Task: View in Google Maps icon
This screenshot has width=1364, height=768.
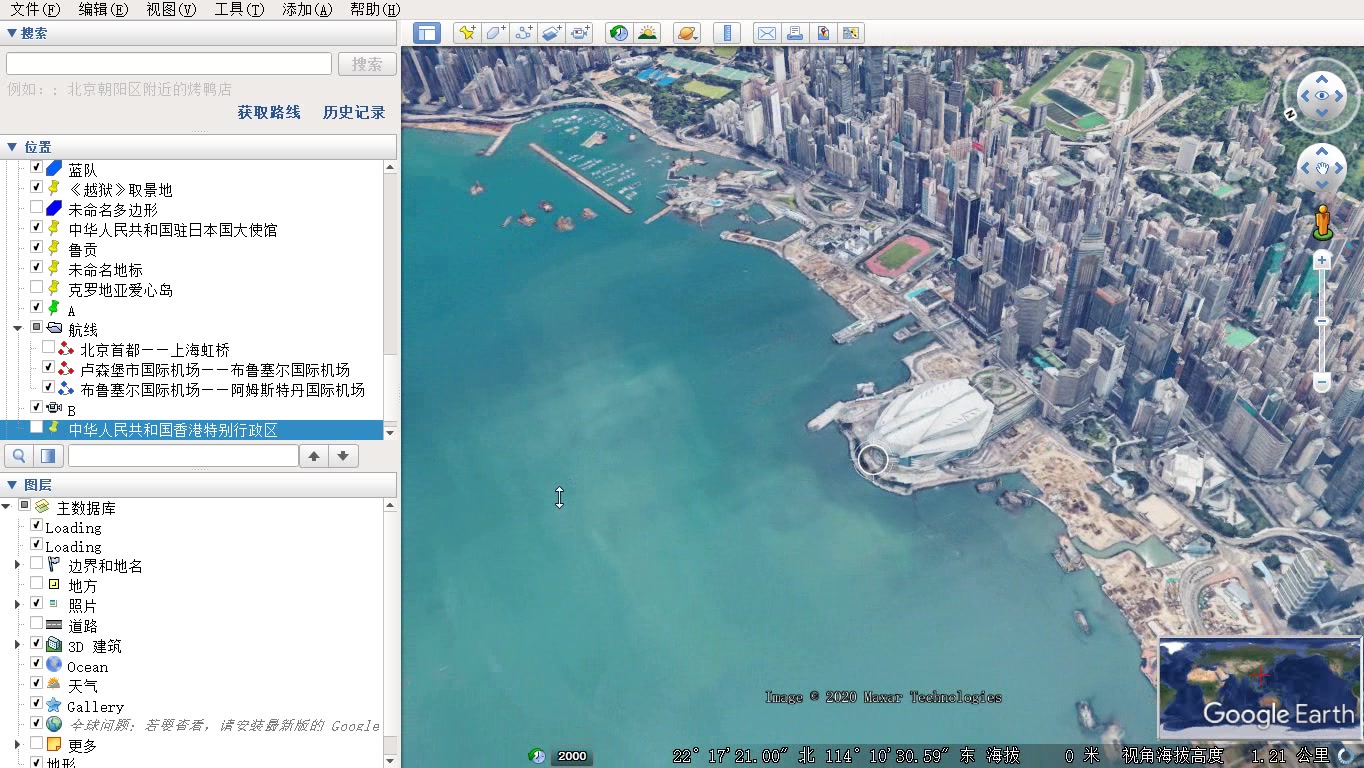Action: pos(851,33)
